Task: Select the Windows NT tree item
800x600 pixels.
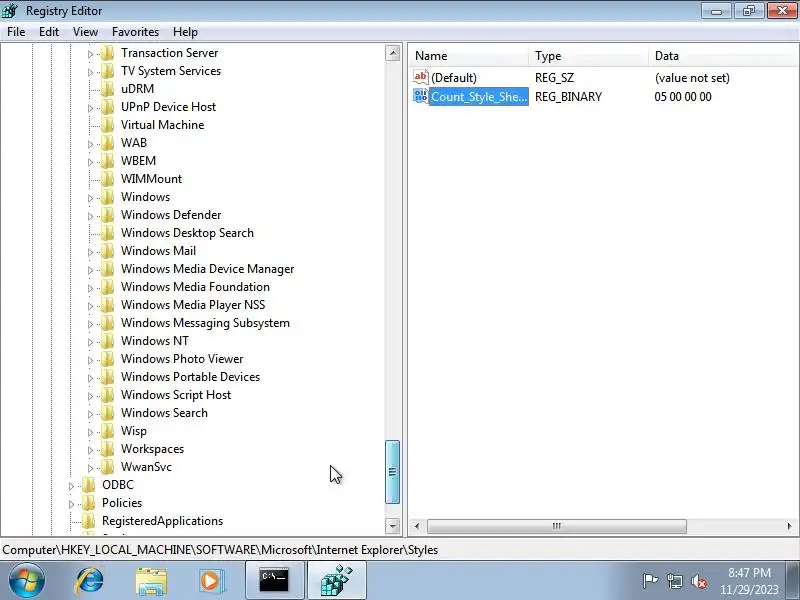Action: tap(155, 341)
